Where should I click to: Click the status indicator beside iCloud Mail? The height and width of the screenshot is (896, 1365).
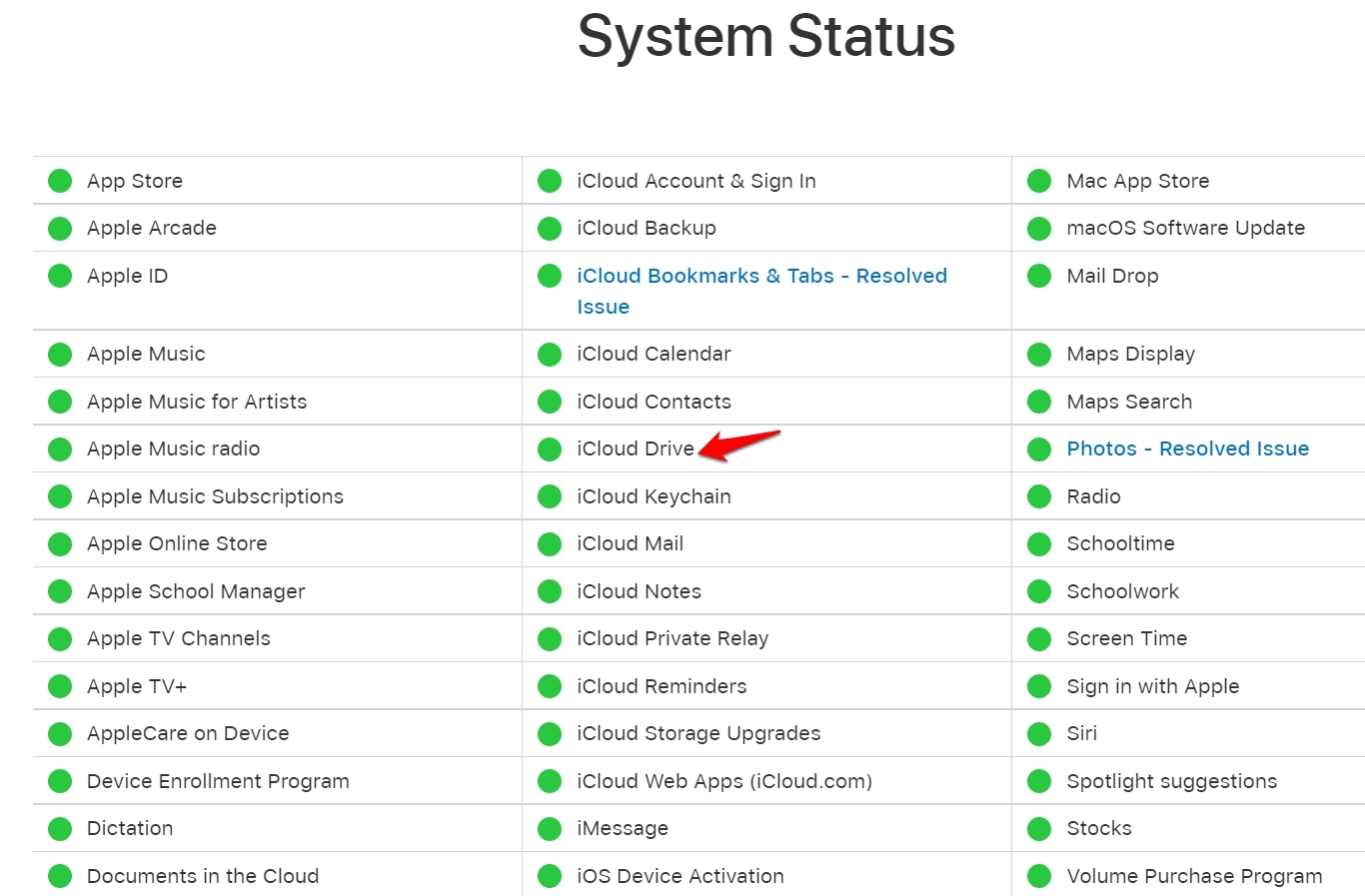pyautogui.click(x=550, y=543)
